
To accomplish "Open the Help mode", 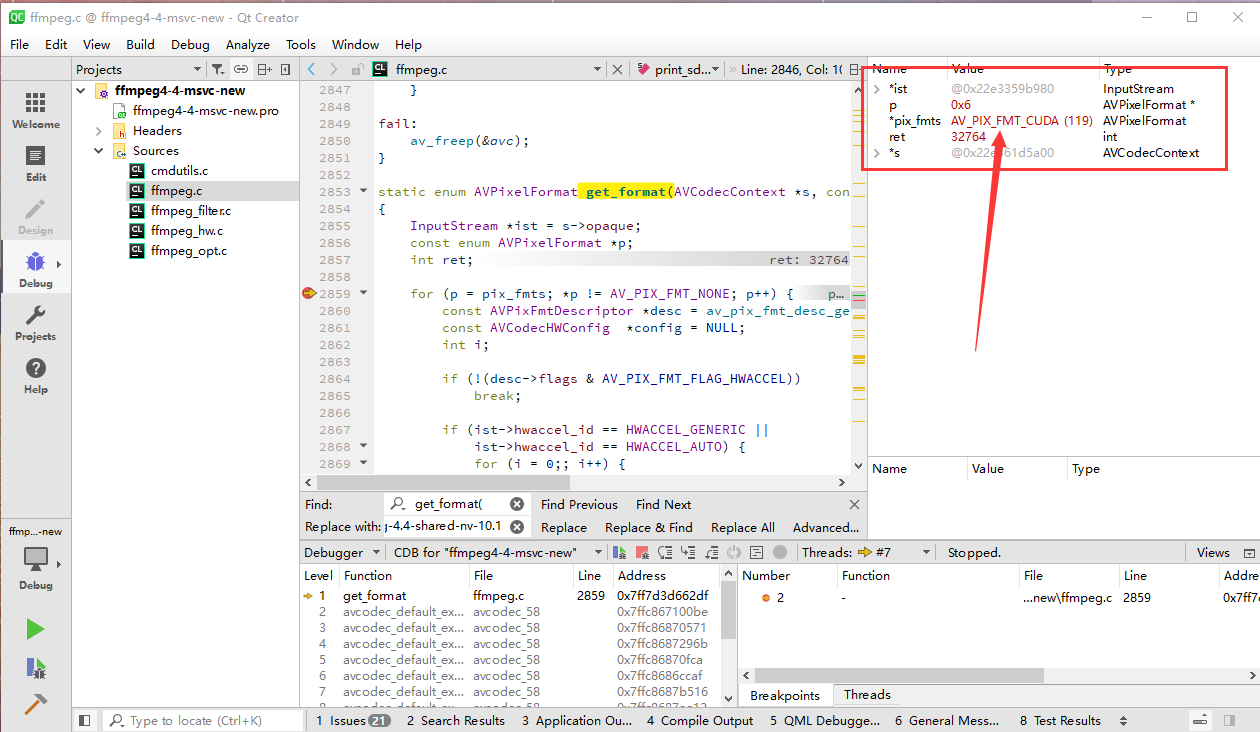I will [x=36, y=376].
